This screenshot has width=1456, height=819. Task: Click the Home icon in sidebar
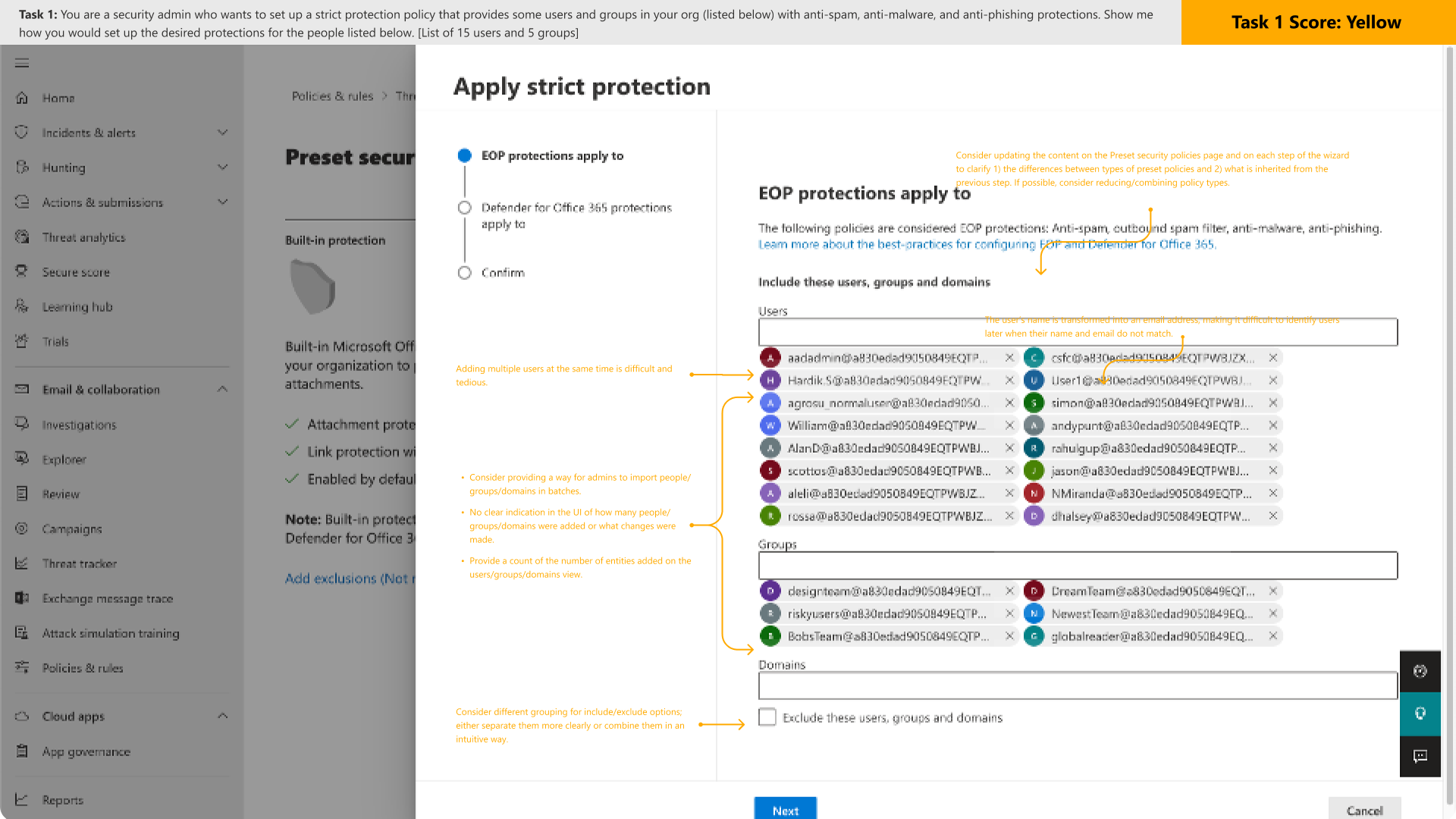pos(22,98)
